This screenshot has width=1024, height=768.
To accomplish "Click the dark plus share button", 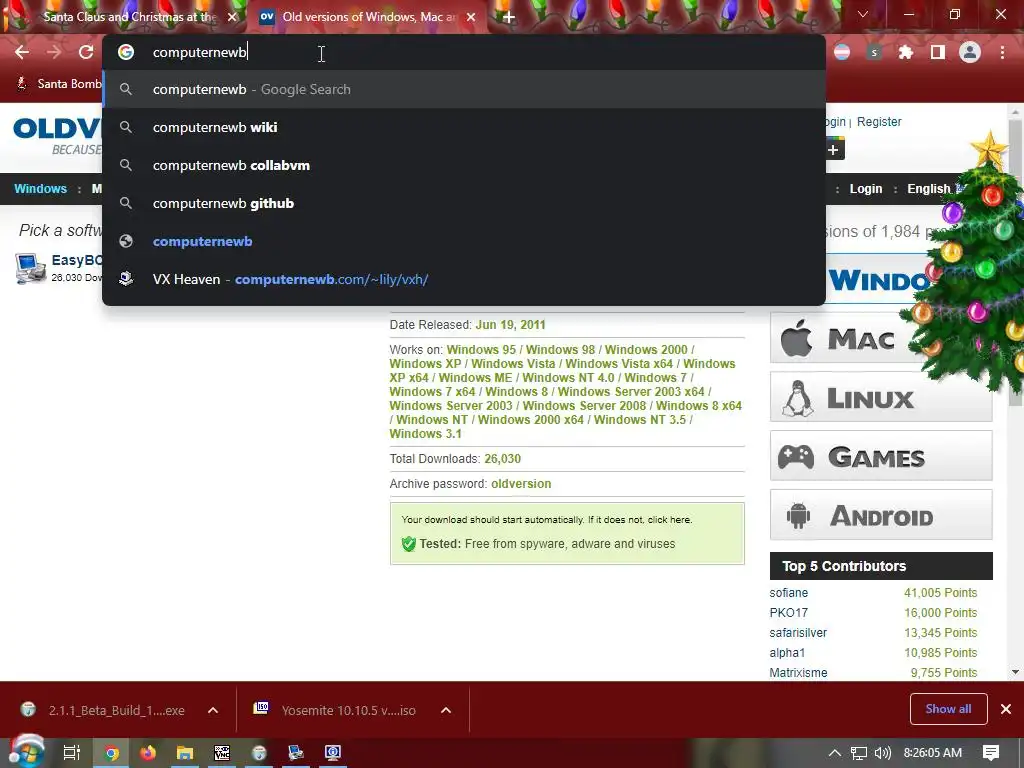I will coord(833,150).
